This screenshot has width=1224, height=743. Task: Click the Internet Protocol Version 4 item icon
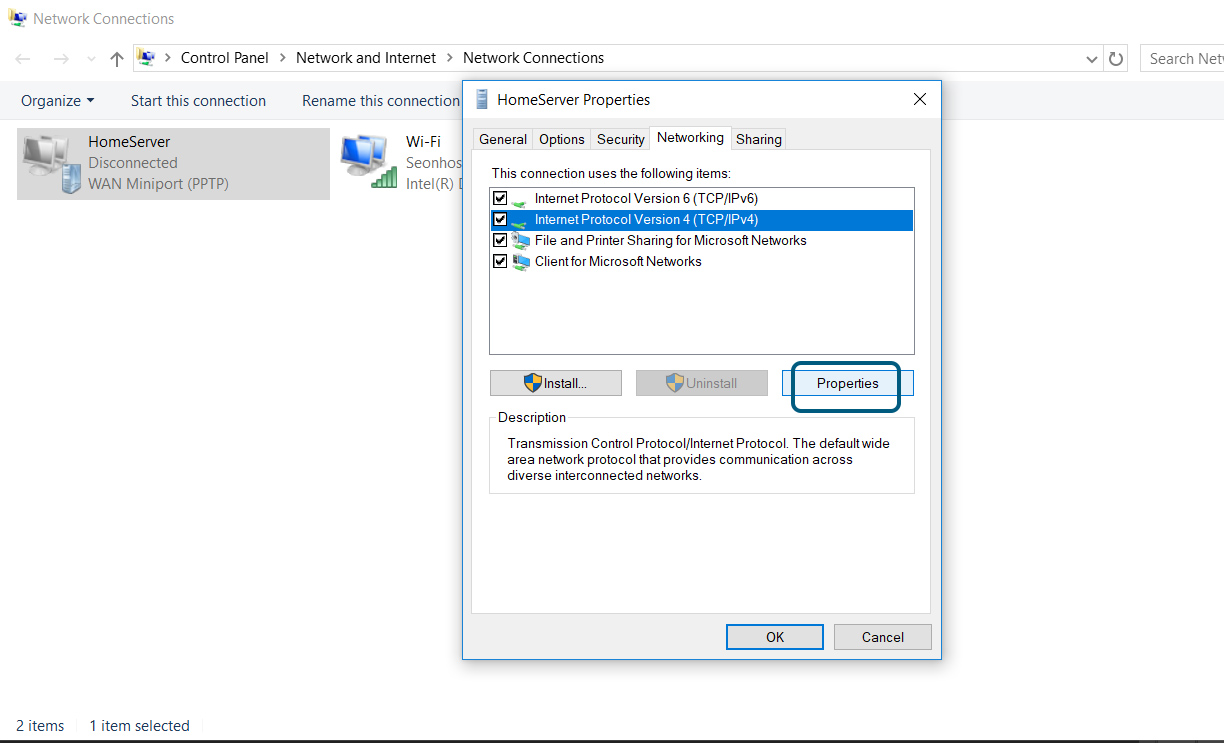tap(520, 220)
